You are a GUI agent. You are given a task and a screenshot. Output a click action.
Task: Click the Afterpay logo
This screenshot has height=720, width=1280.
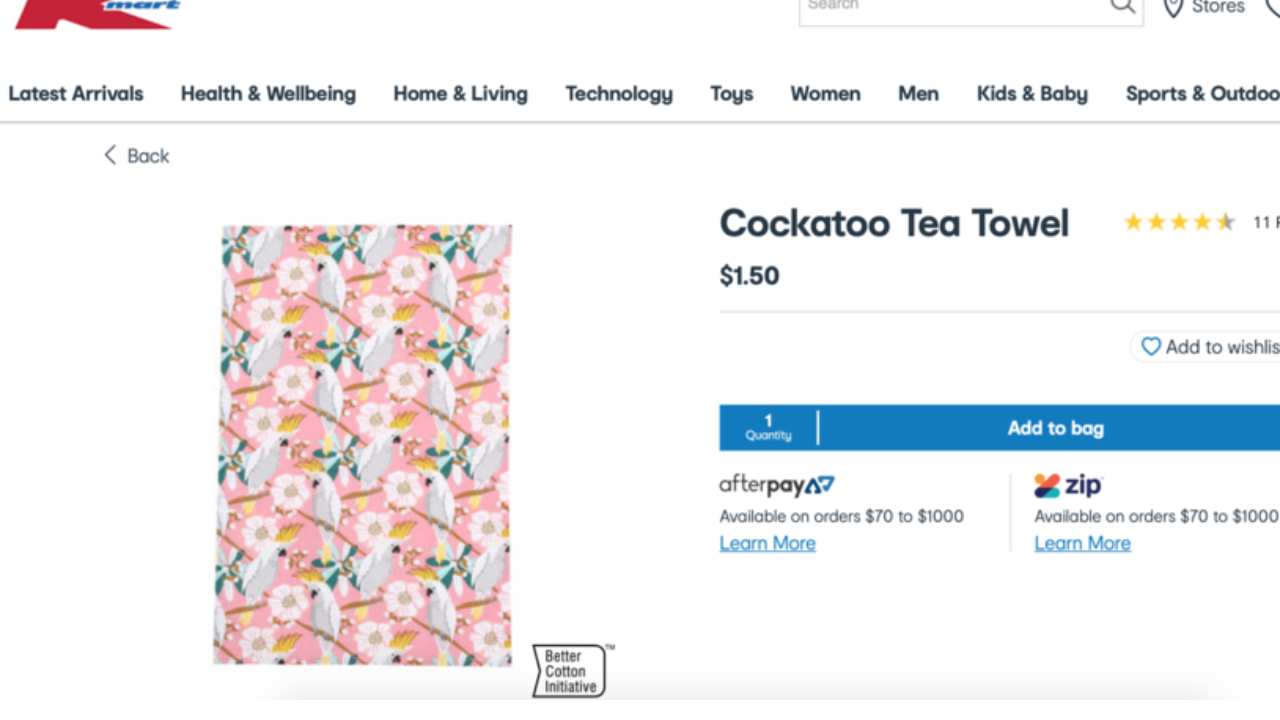click(x=777, y=486)
